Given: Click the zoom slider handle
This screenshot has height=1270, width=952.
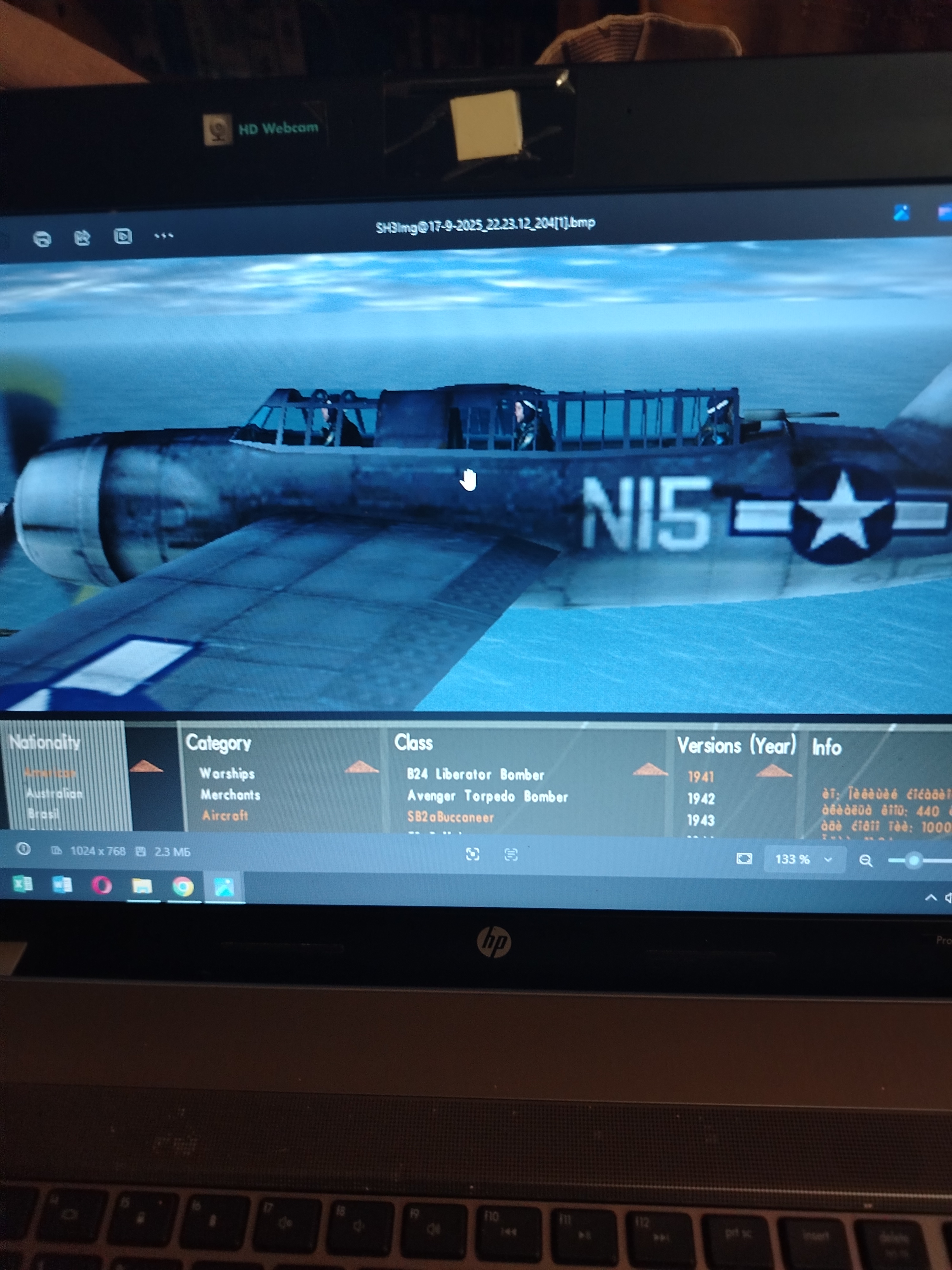Looking at the screenshot, I should click(914, 860).
